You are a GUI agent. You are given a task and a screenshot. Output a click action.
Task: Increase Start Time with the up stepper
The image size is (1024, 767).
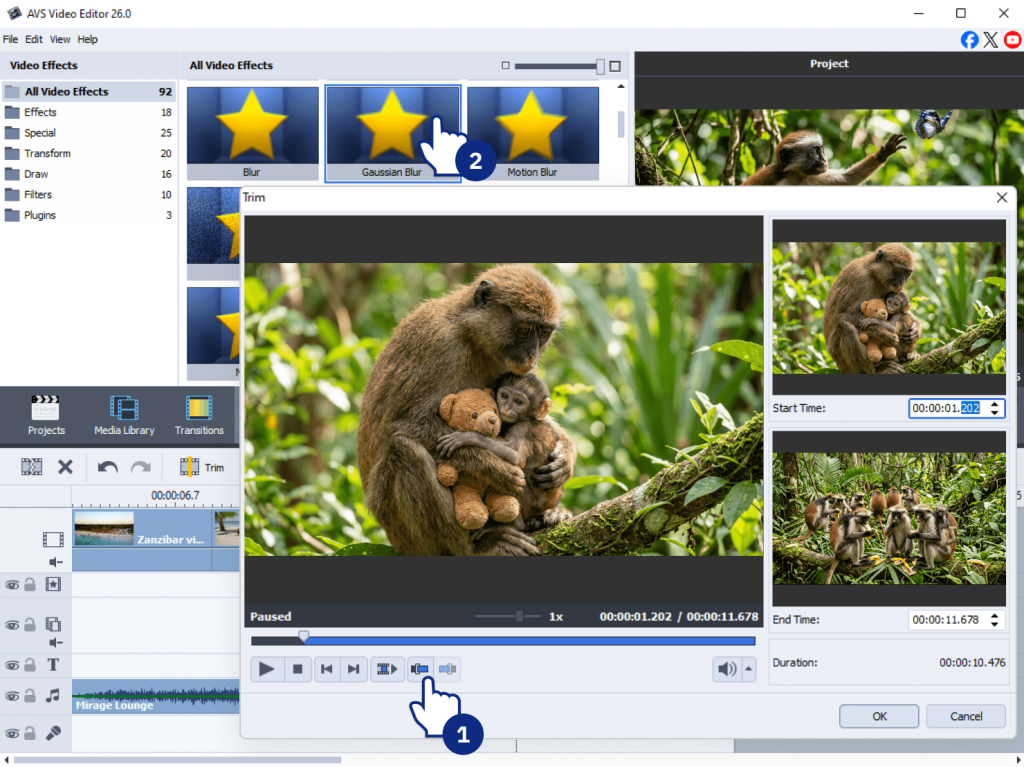point(994,404)
